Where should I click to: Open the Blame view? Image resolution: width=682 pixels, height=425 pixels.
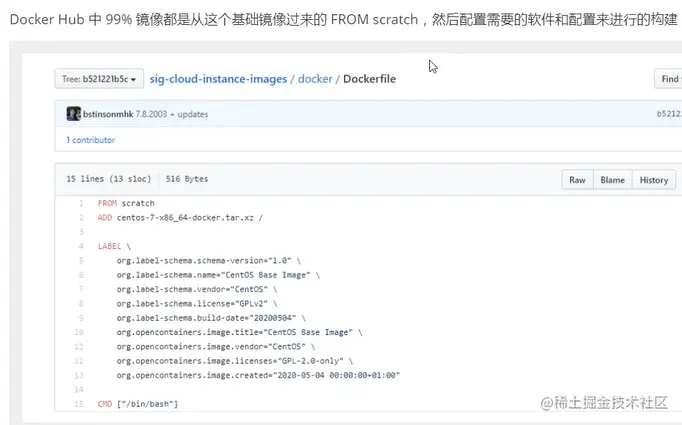[612, 180]
